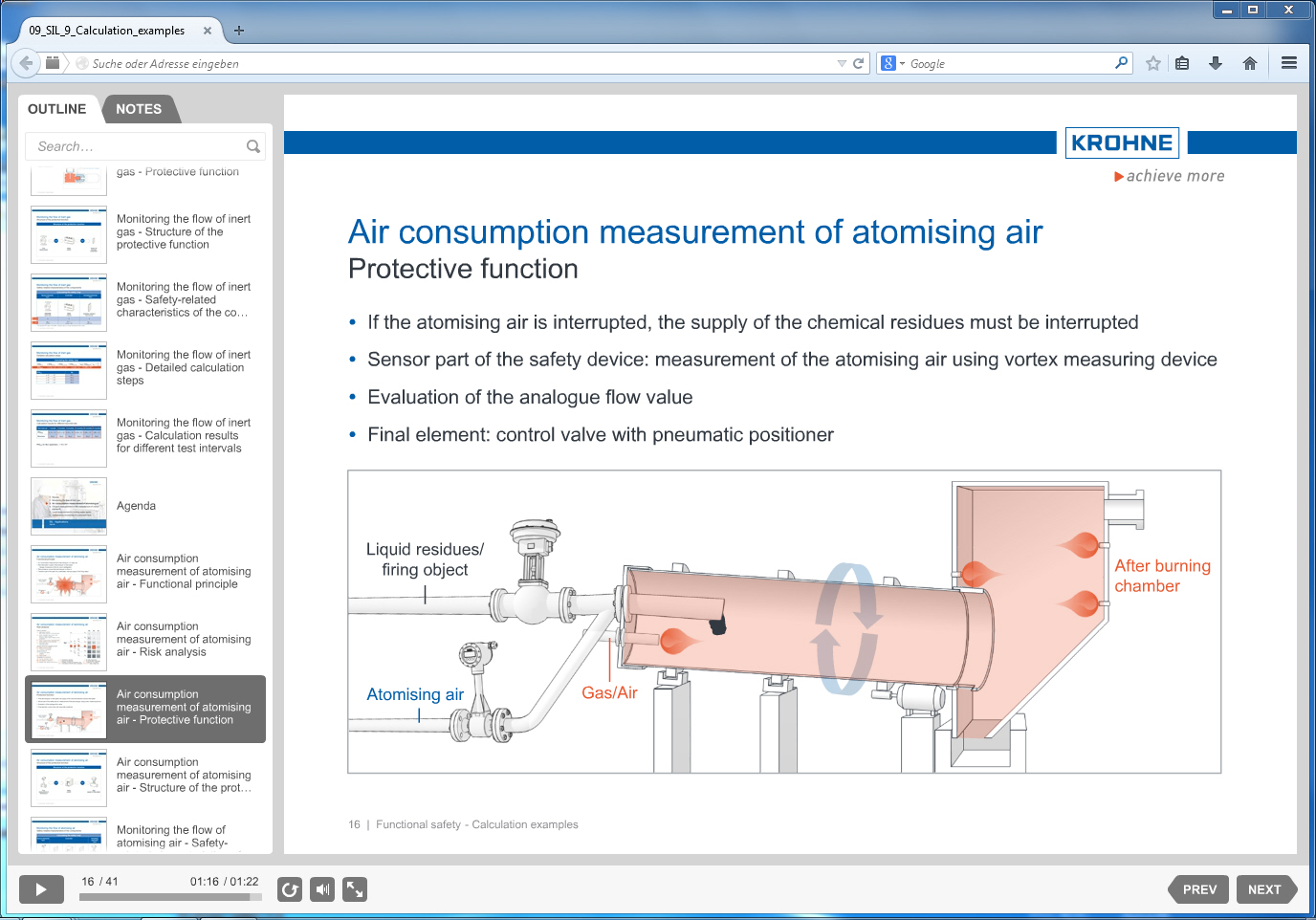Screen dimensions: 1316x920
Task: Open the Firefox hamburger menu
Action: coord(1289,63)
